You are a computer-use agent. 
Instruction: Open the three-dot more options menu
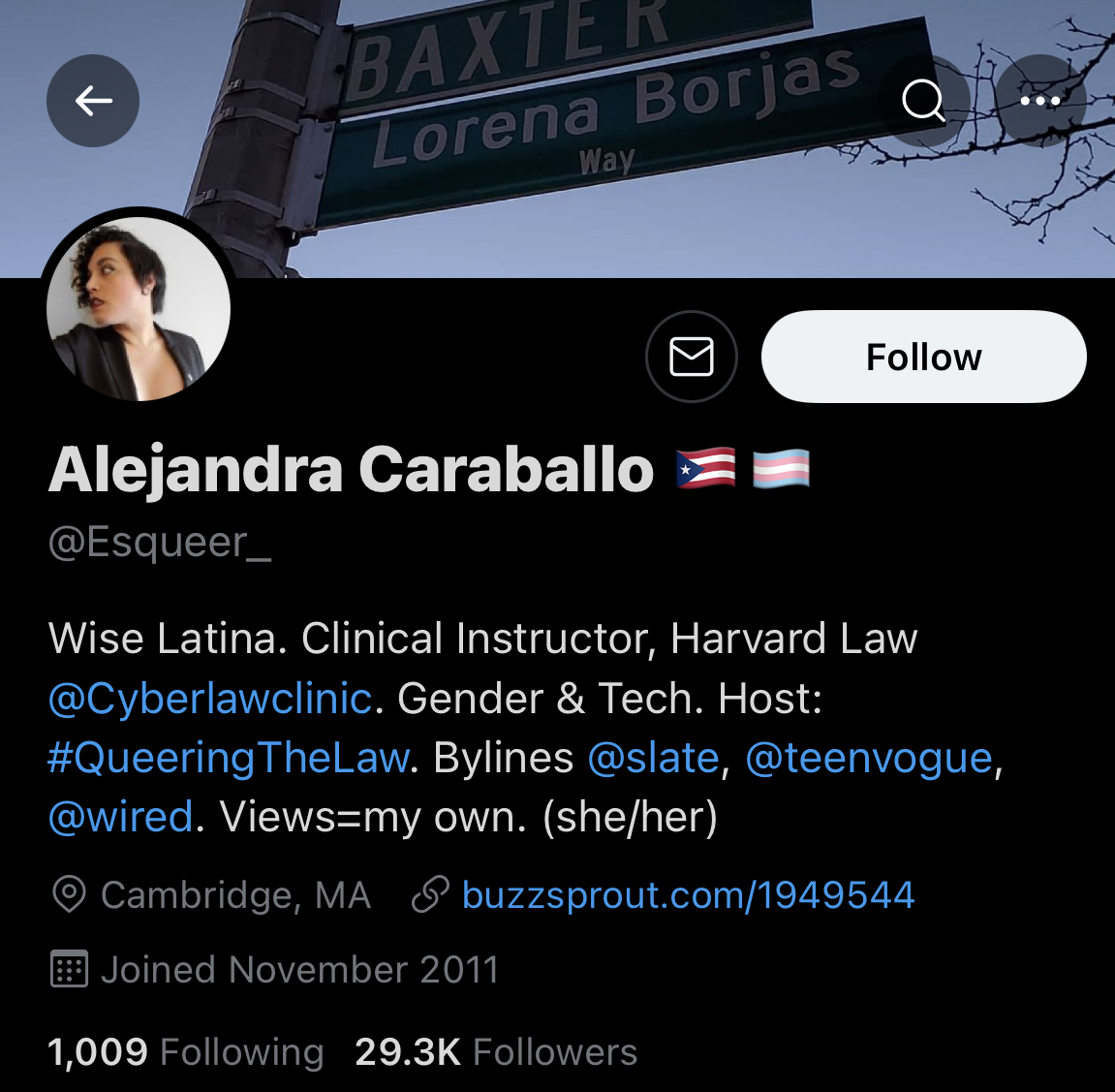tap(1040, 101)
